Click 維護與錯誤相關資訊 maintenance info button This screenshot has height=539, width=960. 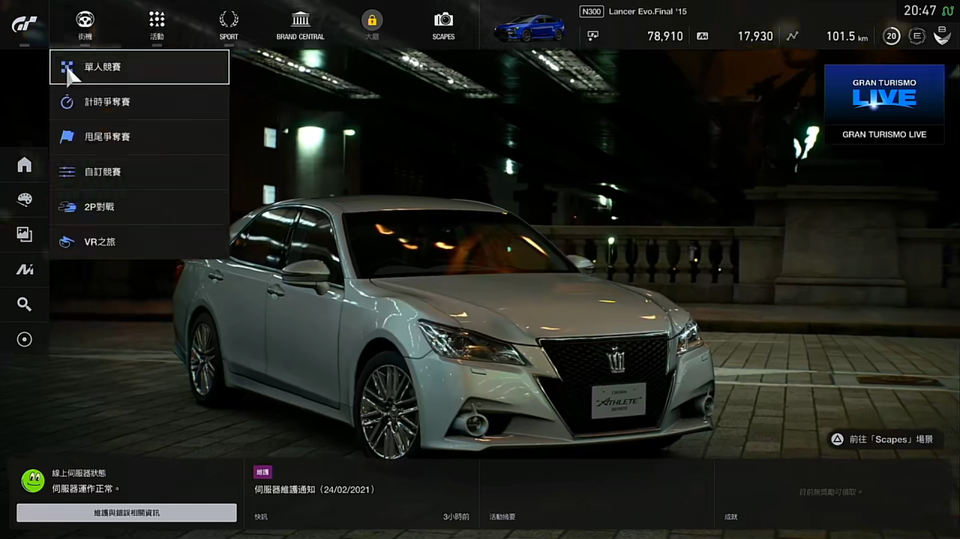(x=127, y=513)
